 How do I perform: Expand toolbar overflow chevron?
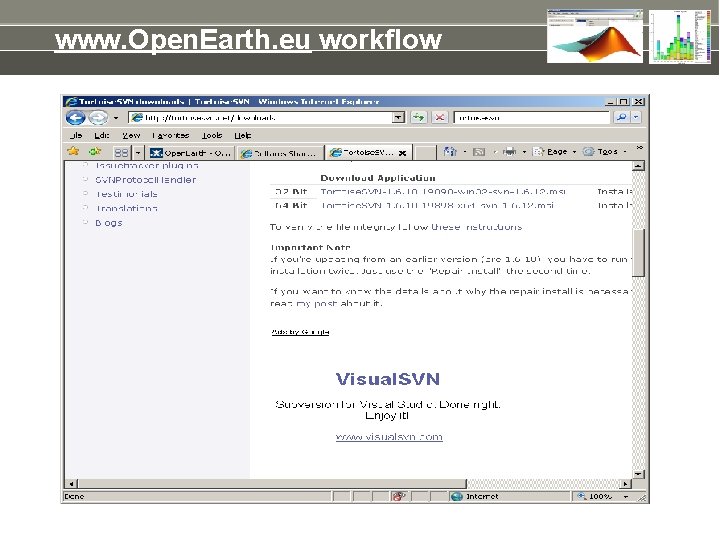(639, 148)
